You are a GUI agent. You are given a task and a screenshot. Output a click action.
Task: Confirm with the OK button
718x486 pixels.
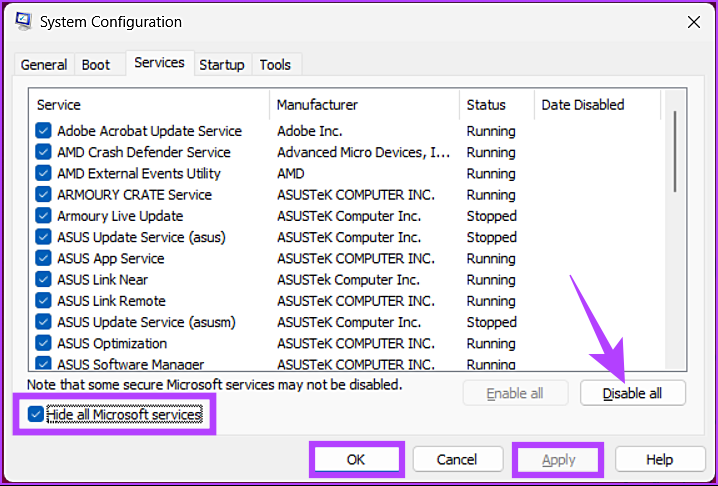tap(356, 459)
